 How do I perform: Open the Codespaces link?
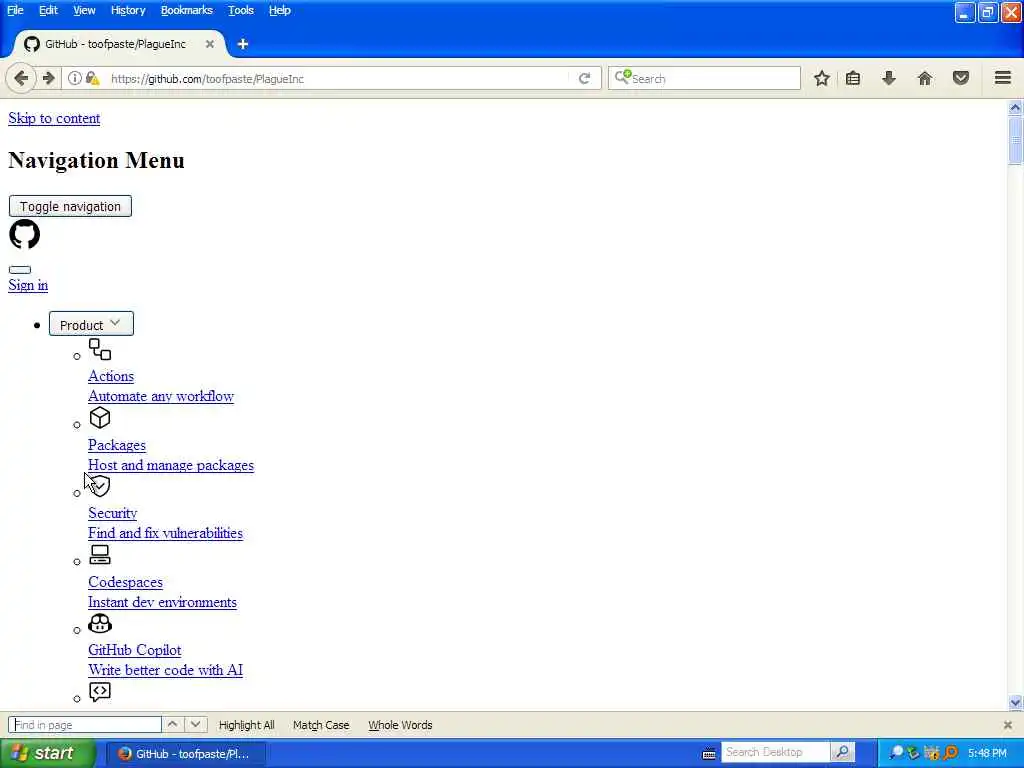click(x=125, y=583)
